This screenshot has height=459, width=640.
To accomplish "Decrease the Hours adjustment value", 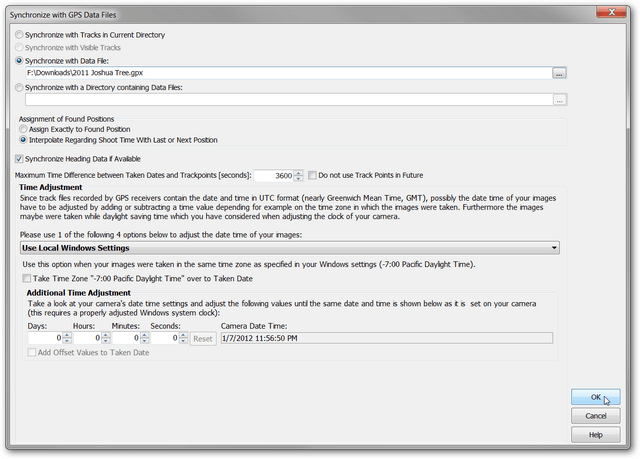I will point(106,341).
